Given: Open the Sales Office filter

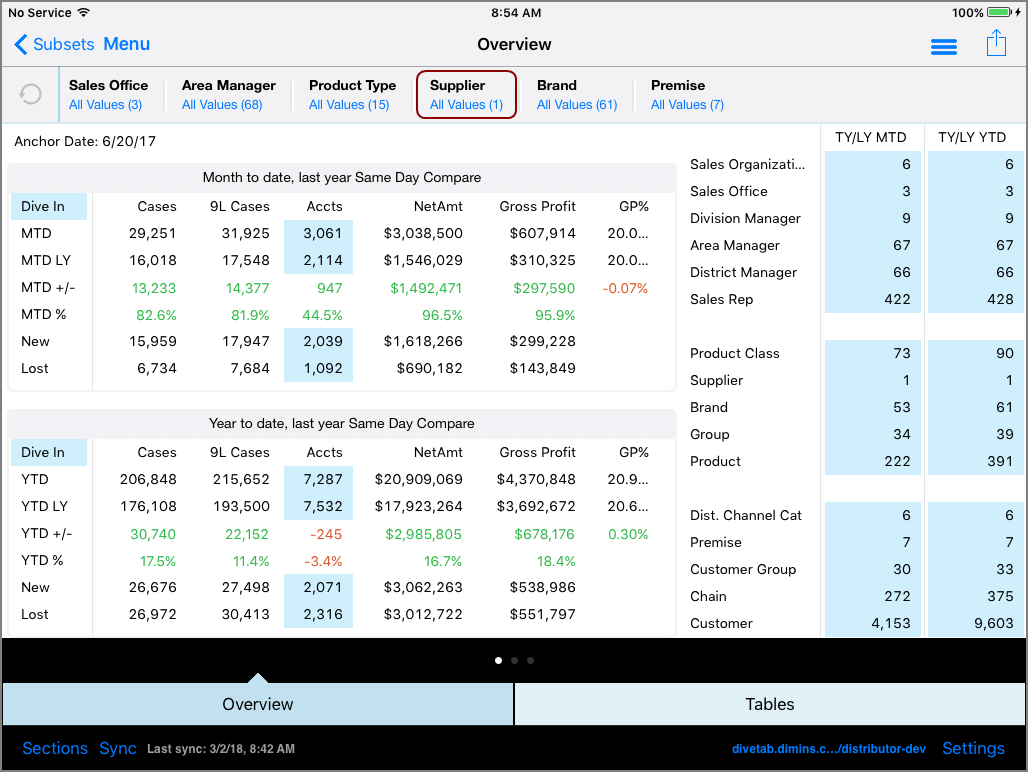Looking at the screenshot, I should click(x=109, y=94).
